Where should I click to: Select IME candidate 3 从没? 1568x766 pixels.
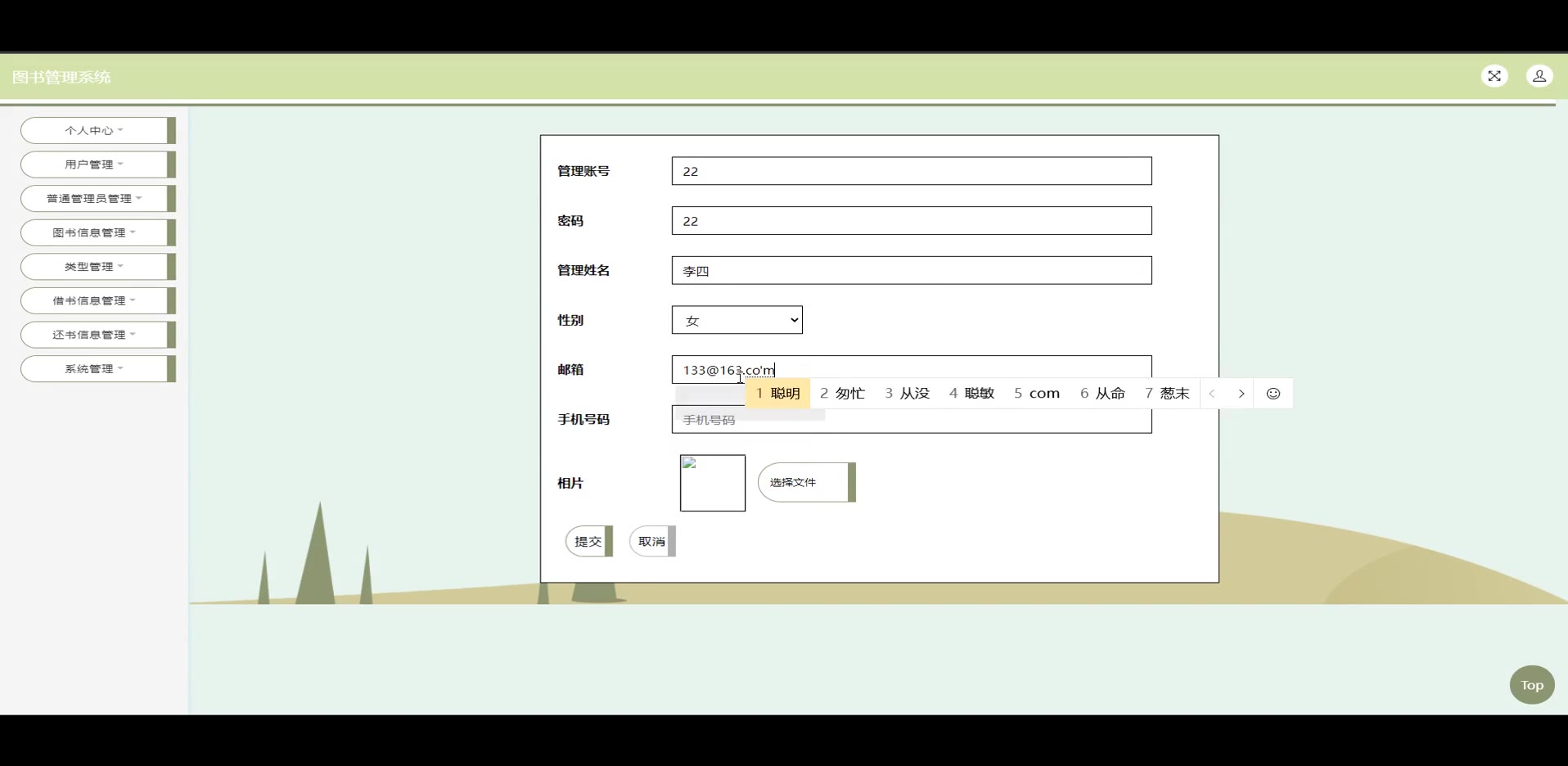click(x=907, y=394)
